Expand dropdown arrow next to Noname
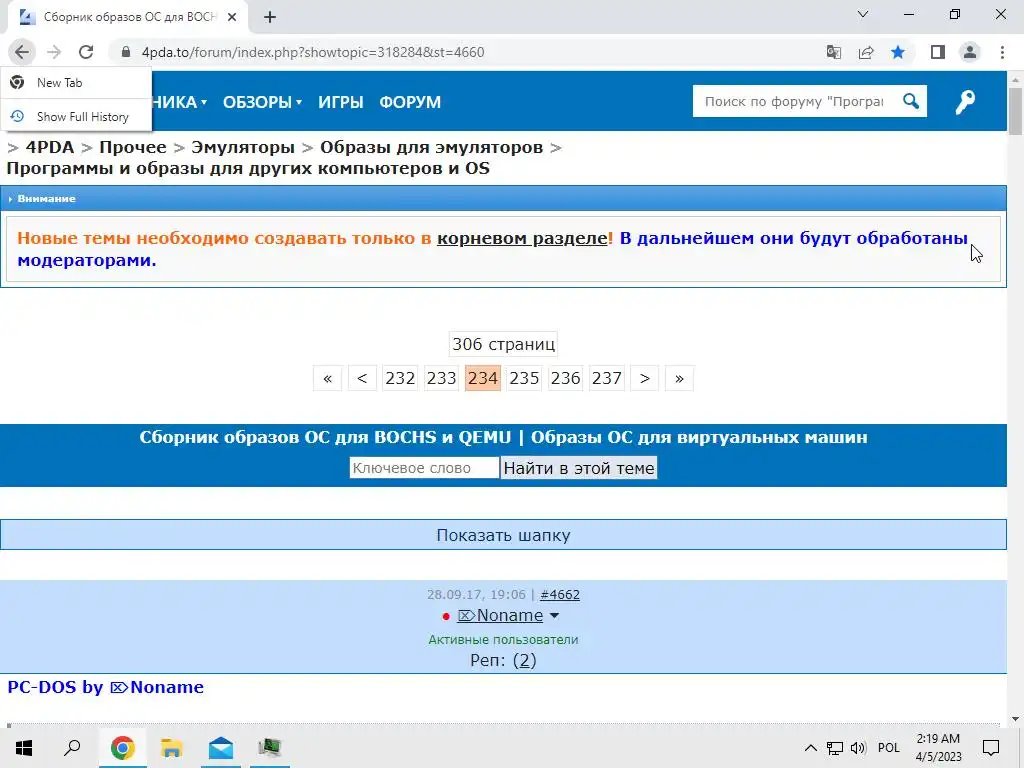Image resolution: width=1024 pixels, height=768 pixels. (x=554, y=615)
